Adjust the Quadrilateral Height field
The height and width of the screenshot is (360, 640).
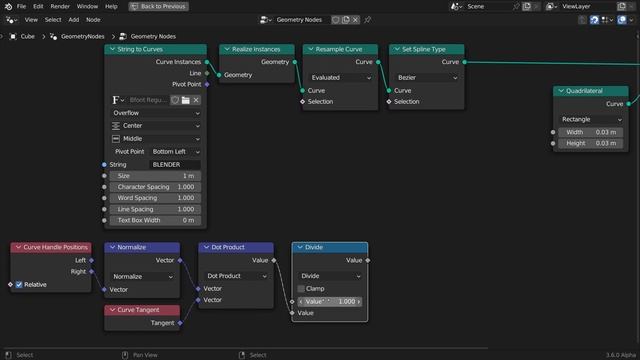click(x=591, y=143)
